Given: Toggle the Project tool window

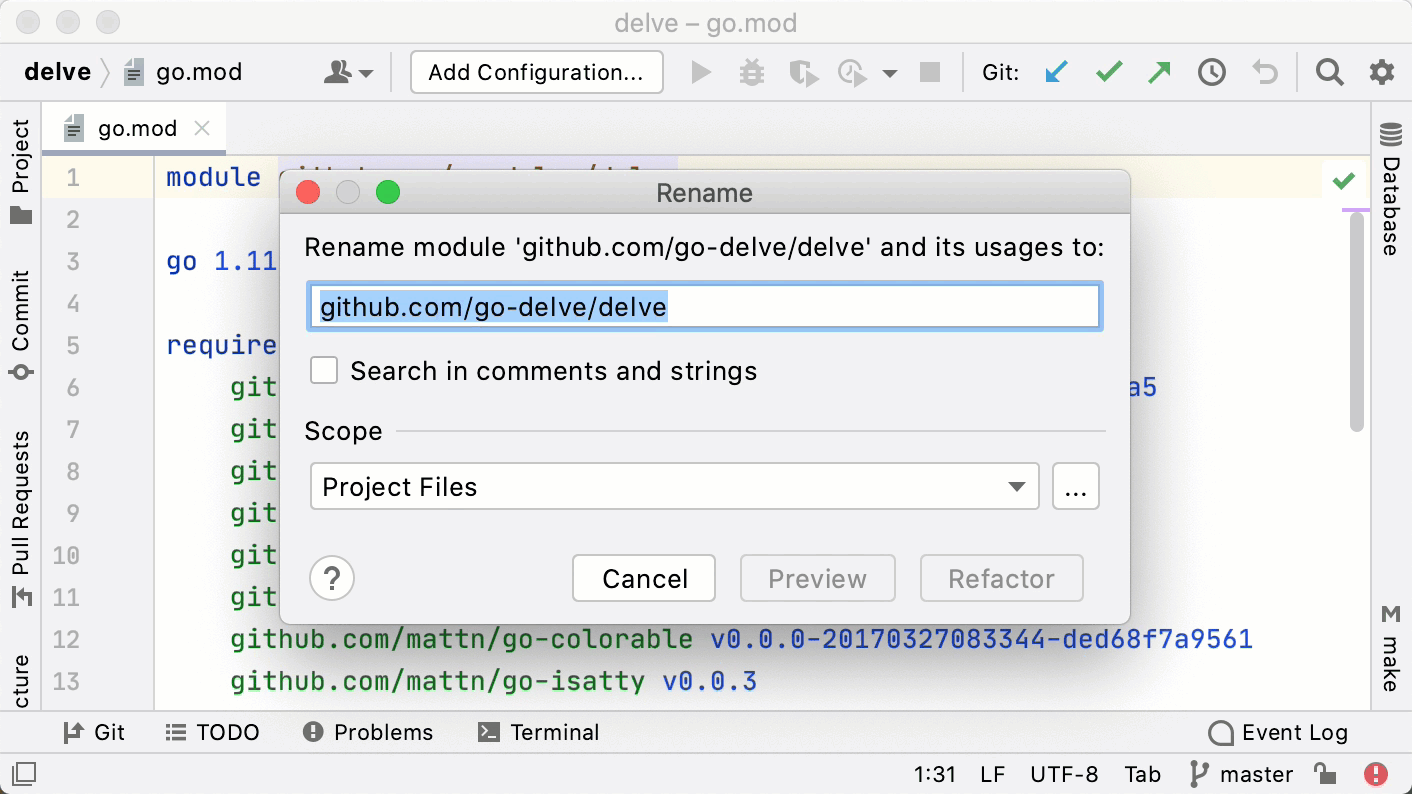Looking at the screenshot, I should (x=21, y=155).
